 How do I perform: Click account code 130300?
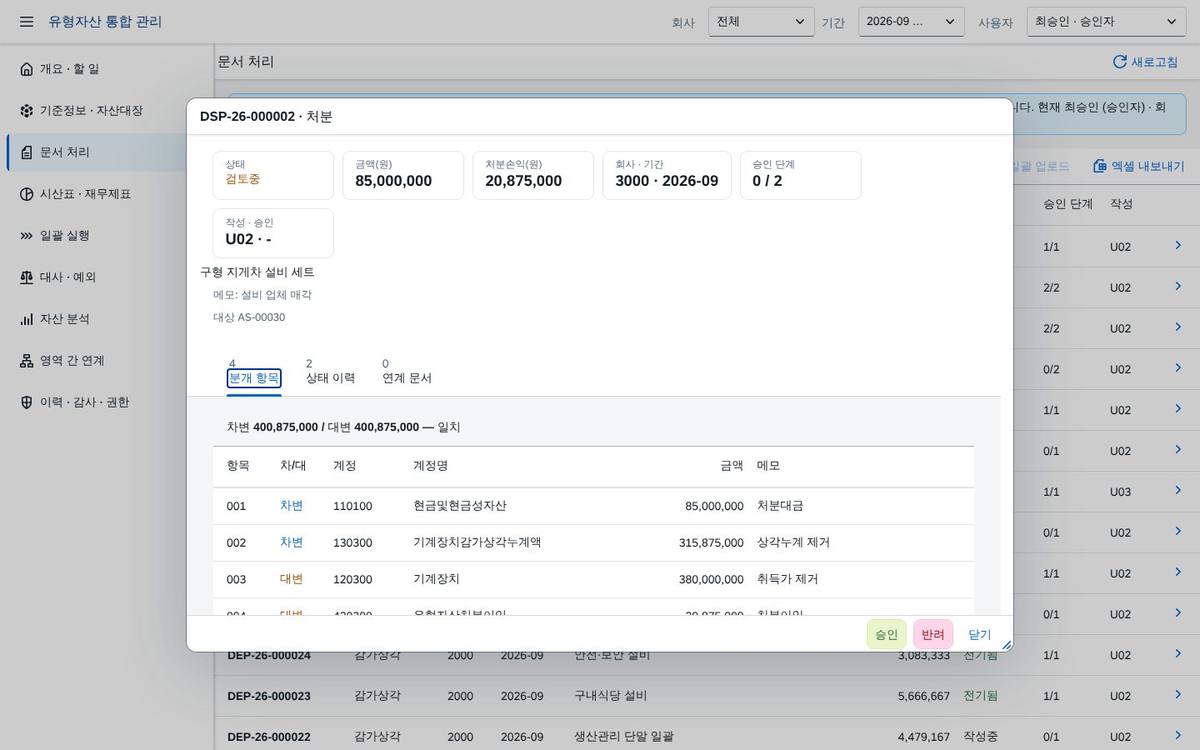353,543
